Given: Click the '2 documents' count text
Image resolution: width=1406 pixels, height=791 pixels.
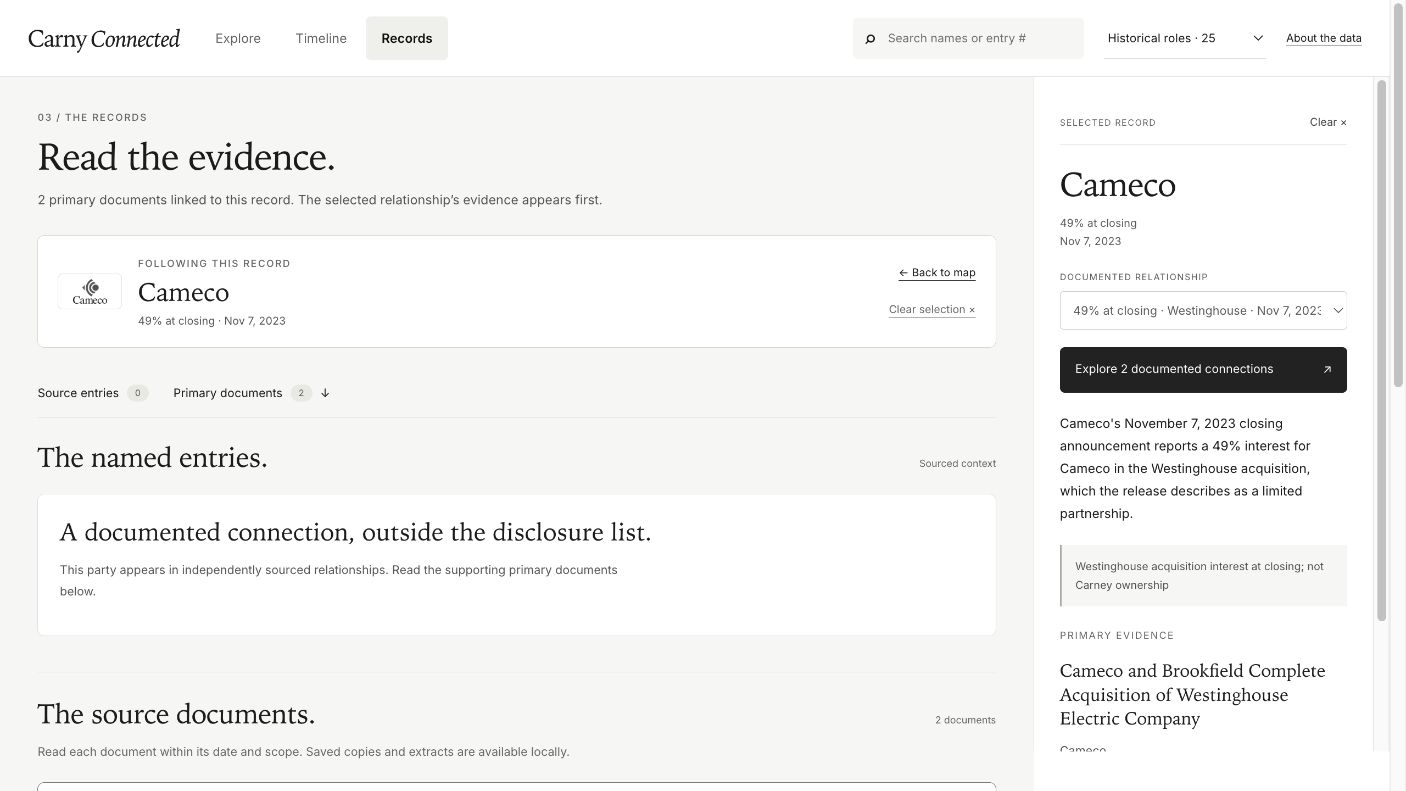Looking at the screenshot, I should (965, 720).
